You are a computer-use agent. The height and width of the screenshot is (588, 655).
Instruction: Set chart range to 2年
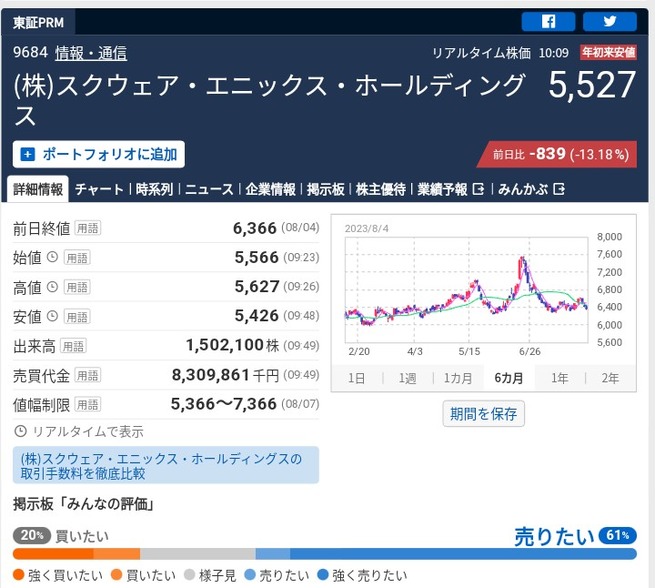point(610,378)
